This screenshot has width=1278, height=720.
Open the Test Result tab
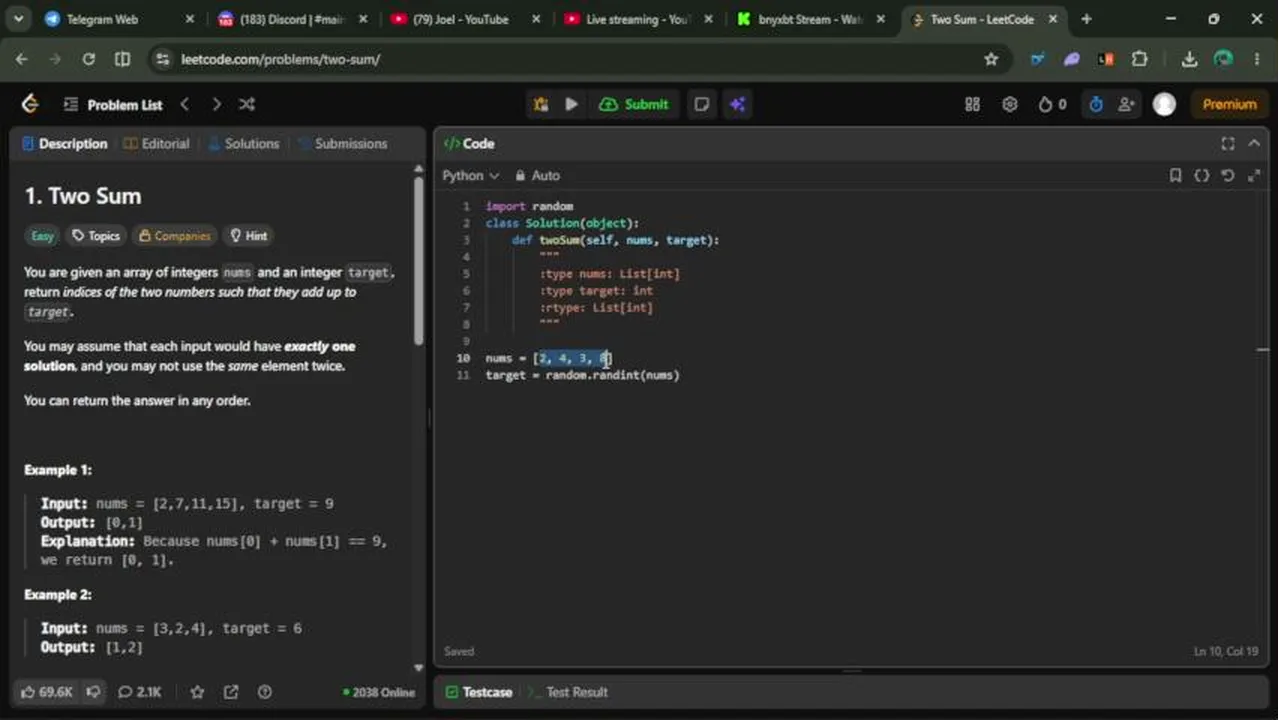[x=568, y=692]
